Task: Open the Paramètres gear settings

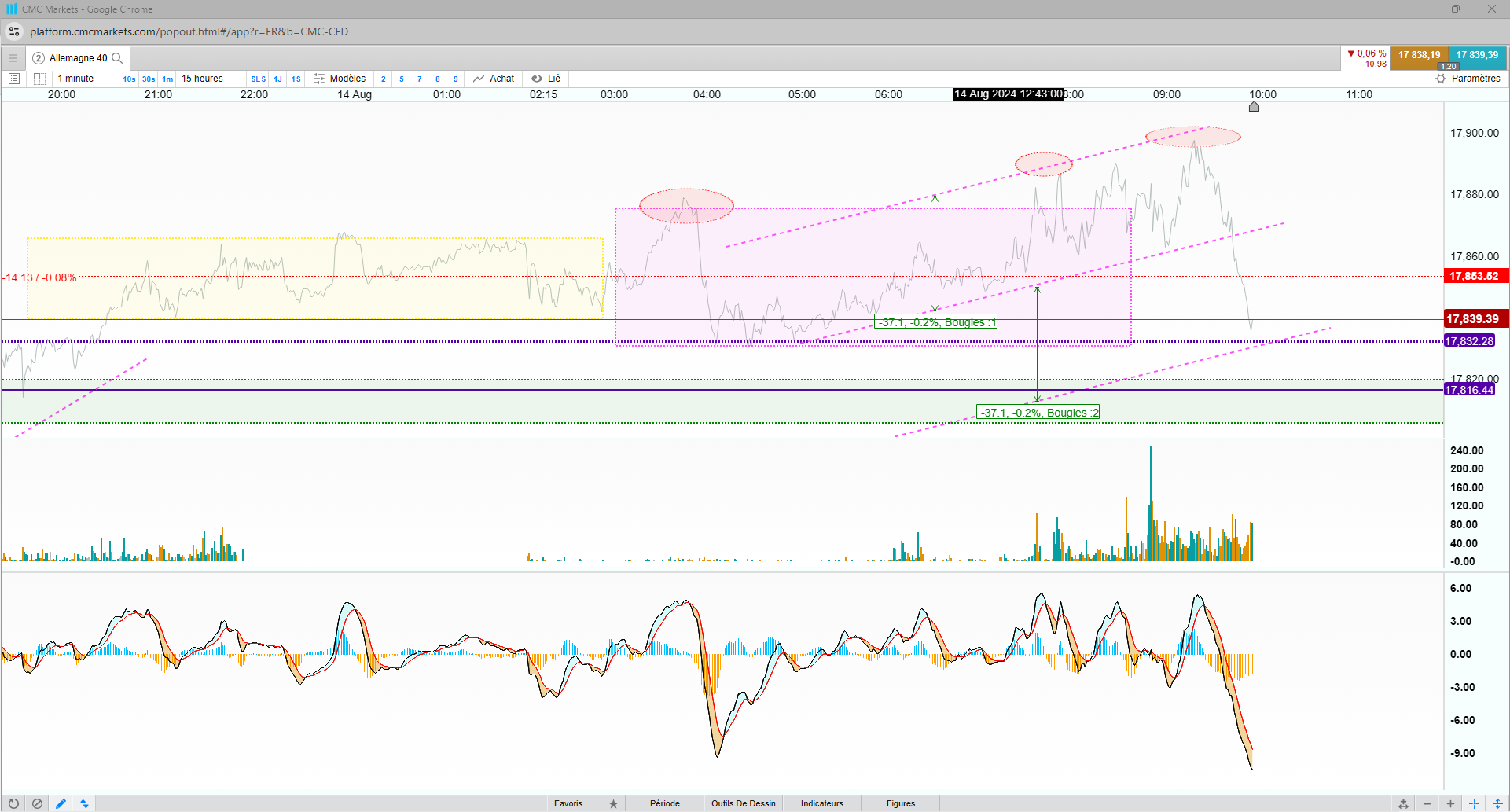Action: click(x=1468, y=79)
